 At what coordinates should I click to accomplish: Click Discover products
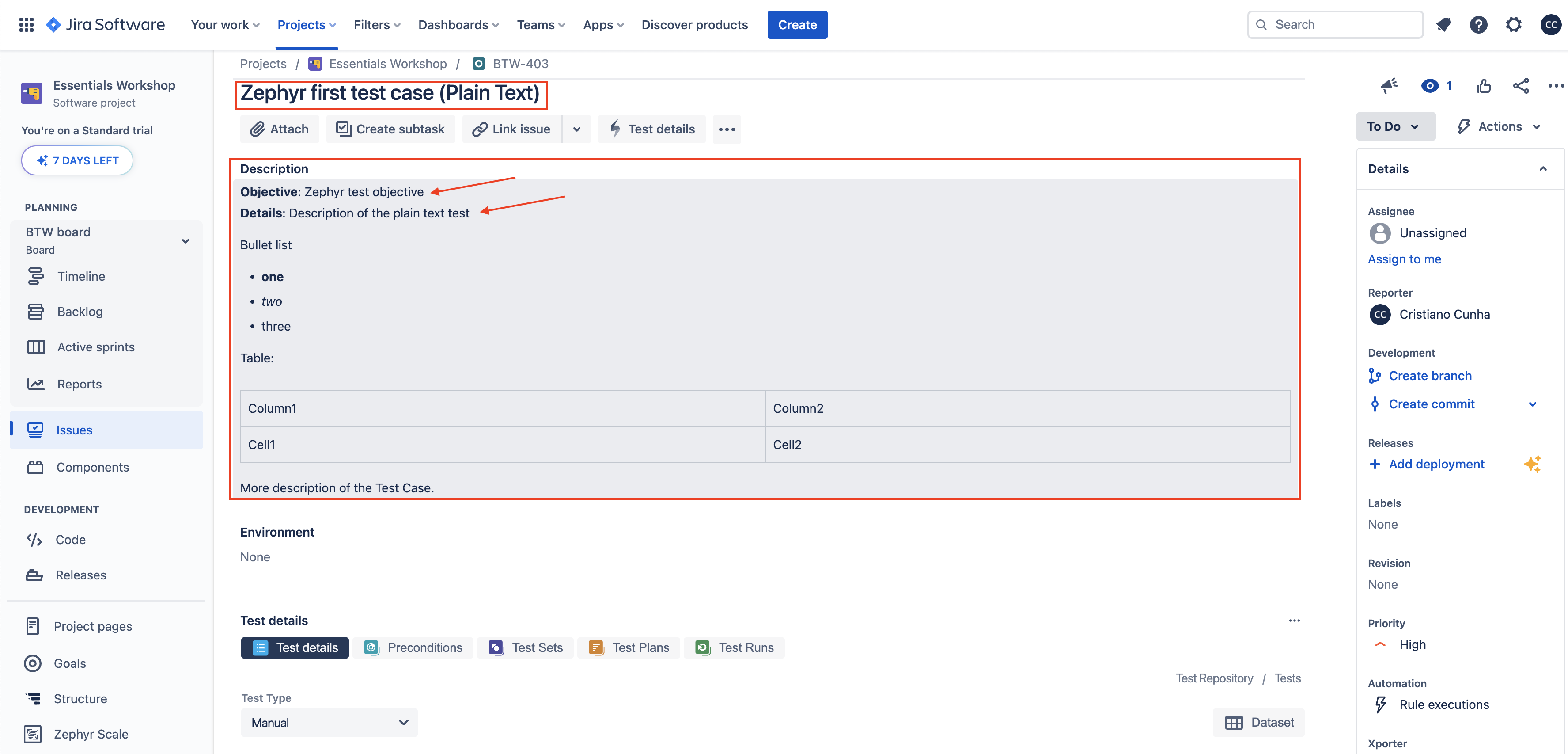point(694,24)
